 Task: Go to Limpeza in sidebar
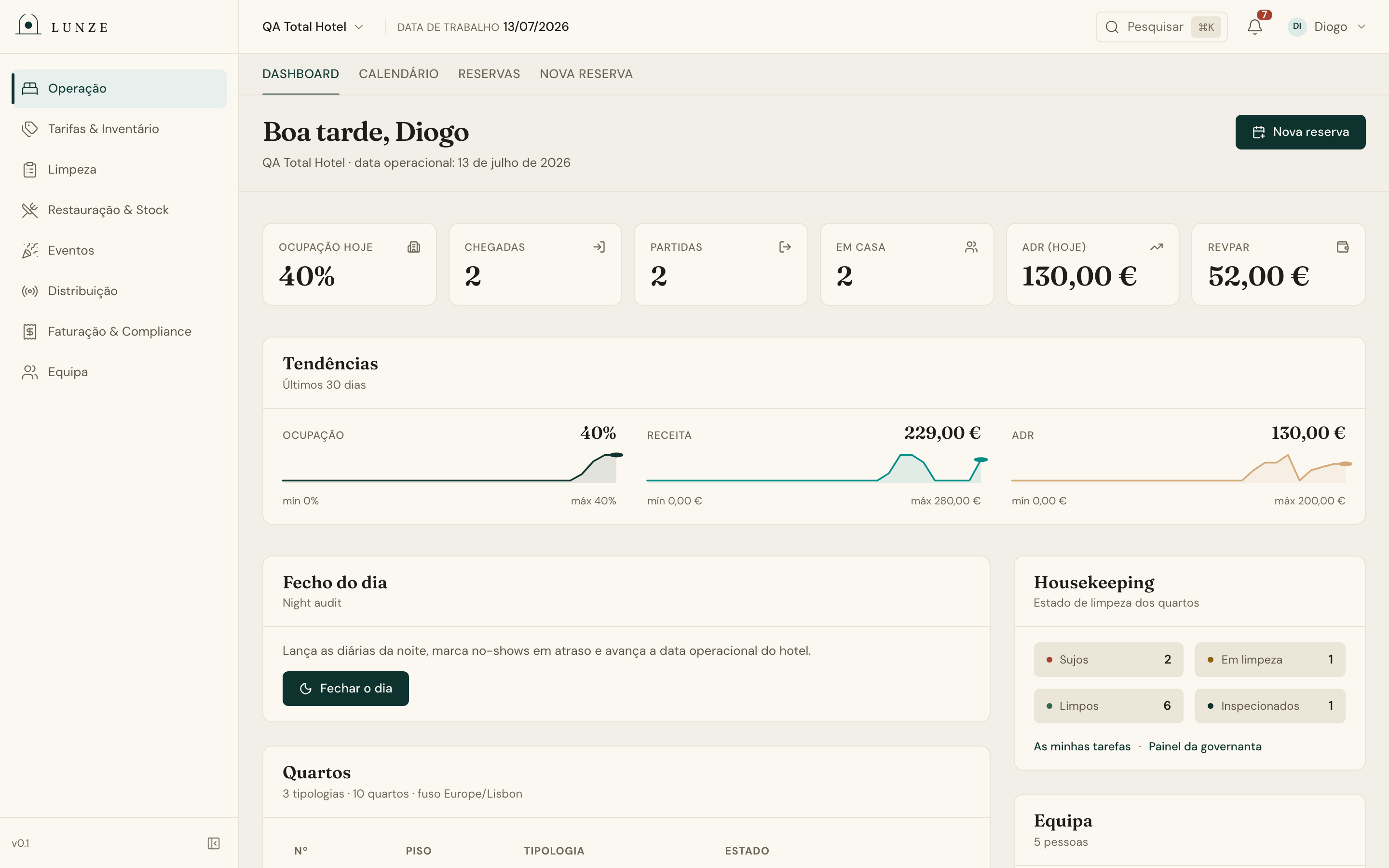point(119,169)
